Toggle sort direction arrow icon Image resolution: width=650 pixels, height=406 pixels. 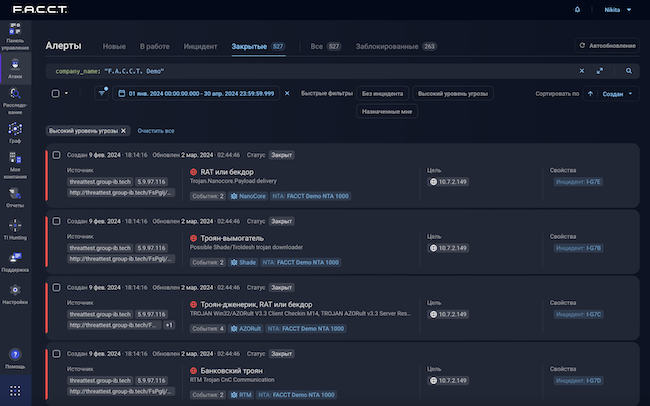[x=590, y=94]
